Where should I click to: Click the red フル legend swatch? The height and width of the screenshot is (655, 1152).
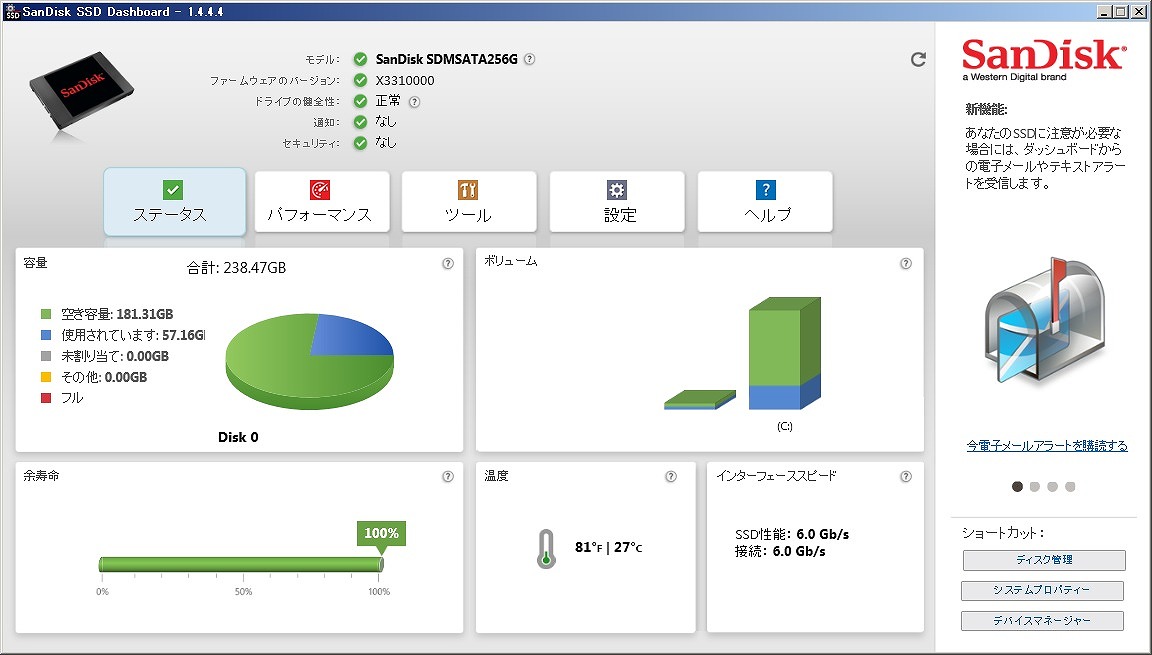tap(46, 398)
